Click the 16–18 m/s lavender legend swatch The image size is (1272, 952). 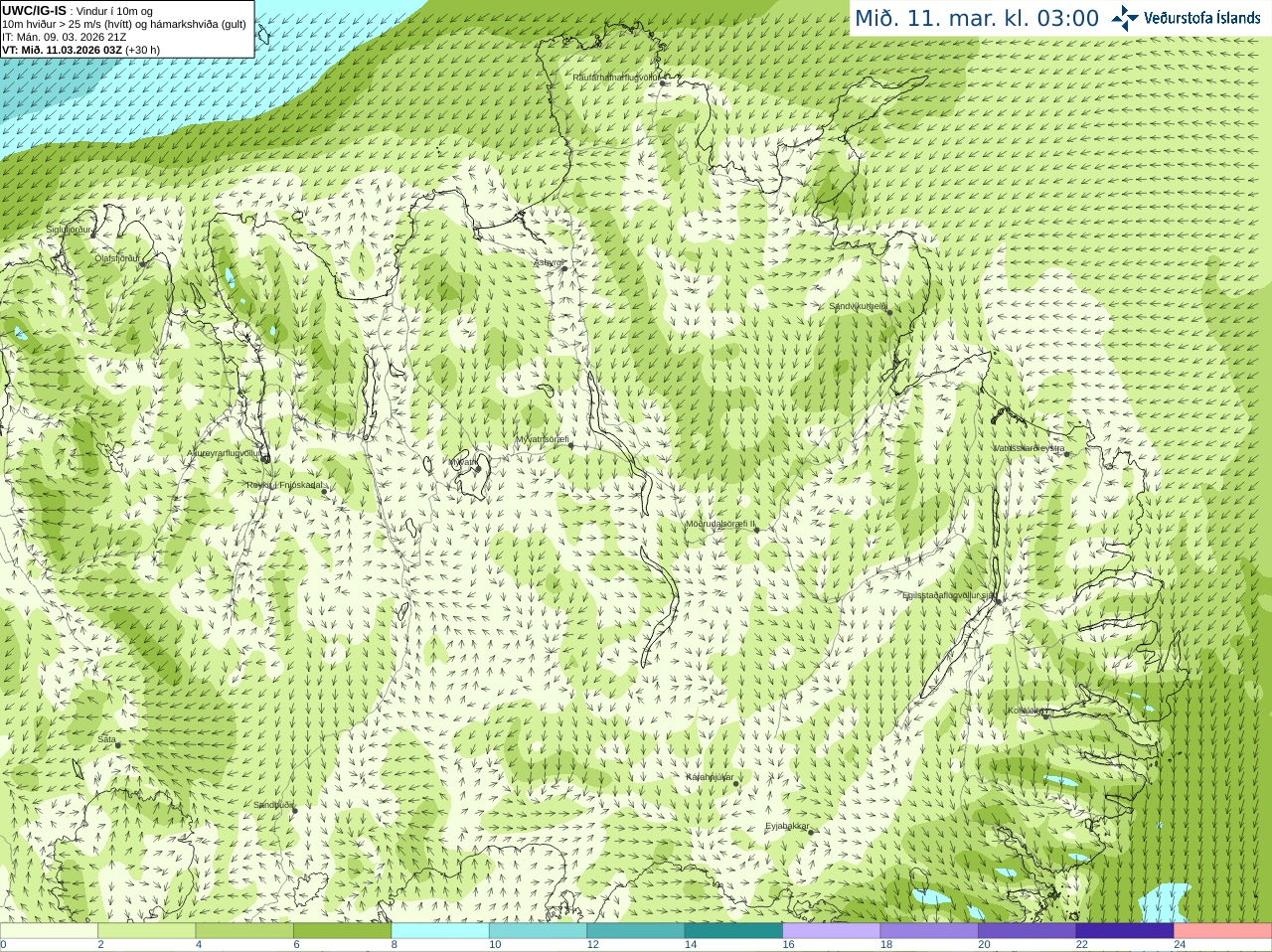[832, 931]
